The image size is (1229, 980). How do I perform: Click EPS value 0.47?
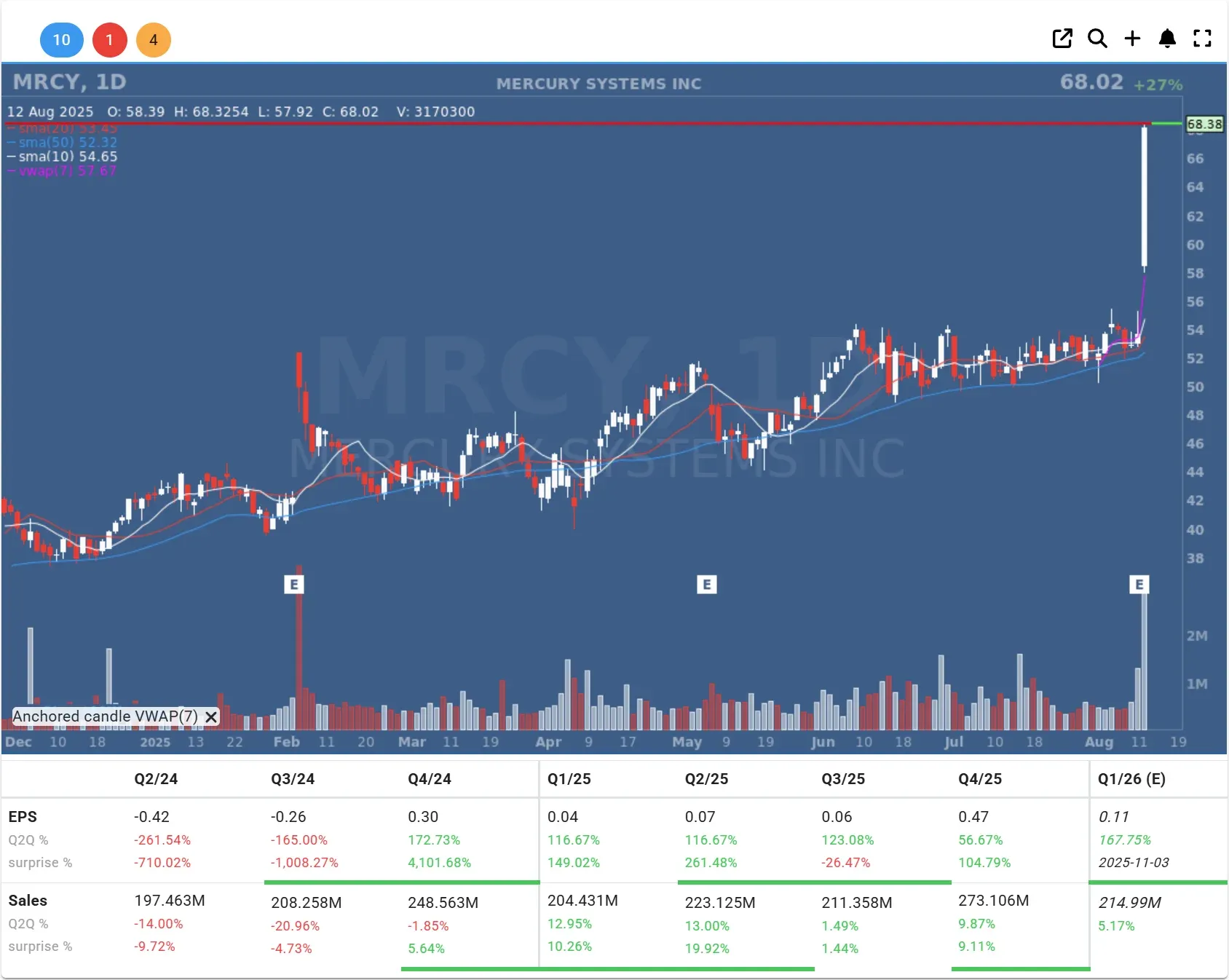point(973,817)
